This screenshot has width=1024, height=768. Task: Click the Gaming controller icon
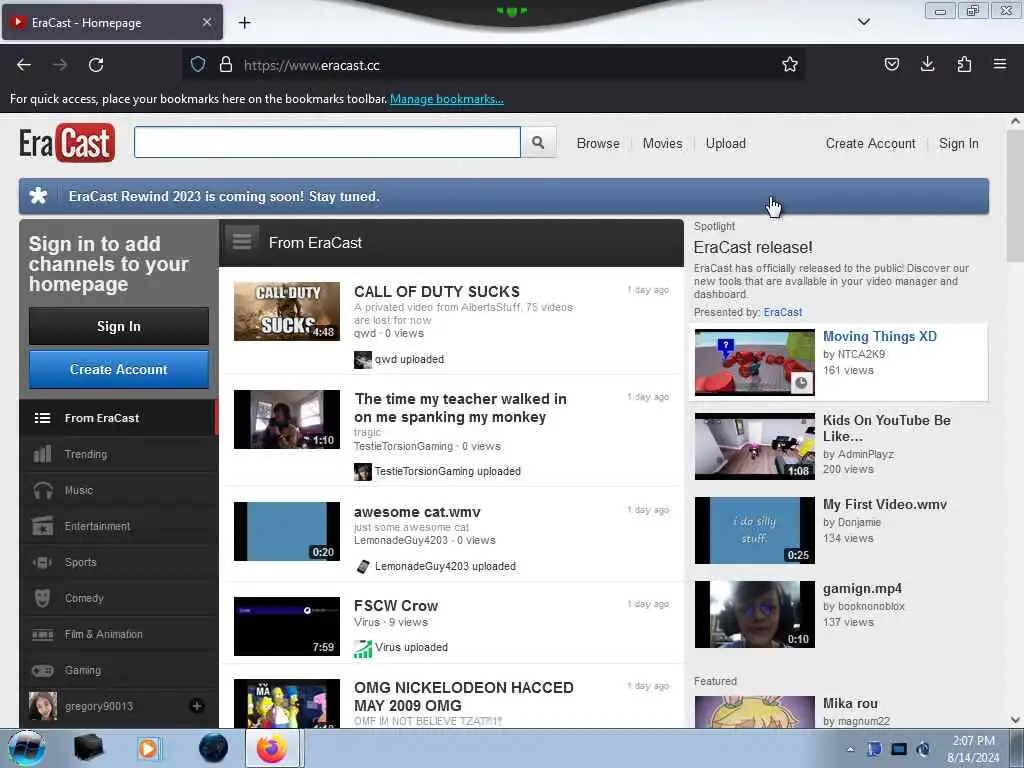pos(42,670)
